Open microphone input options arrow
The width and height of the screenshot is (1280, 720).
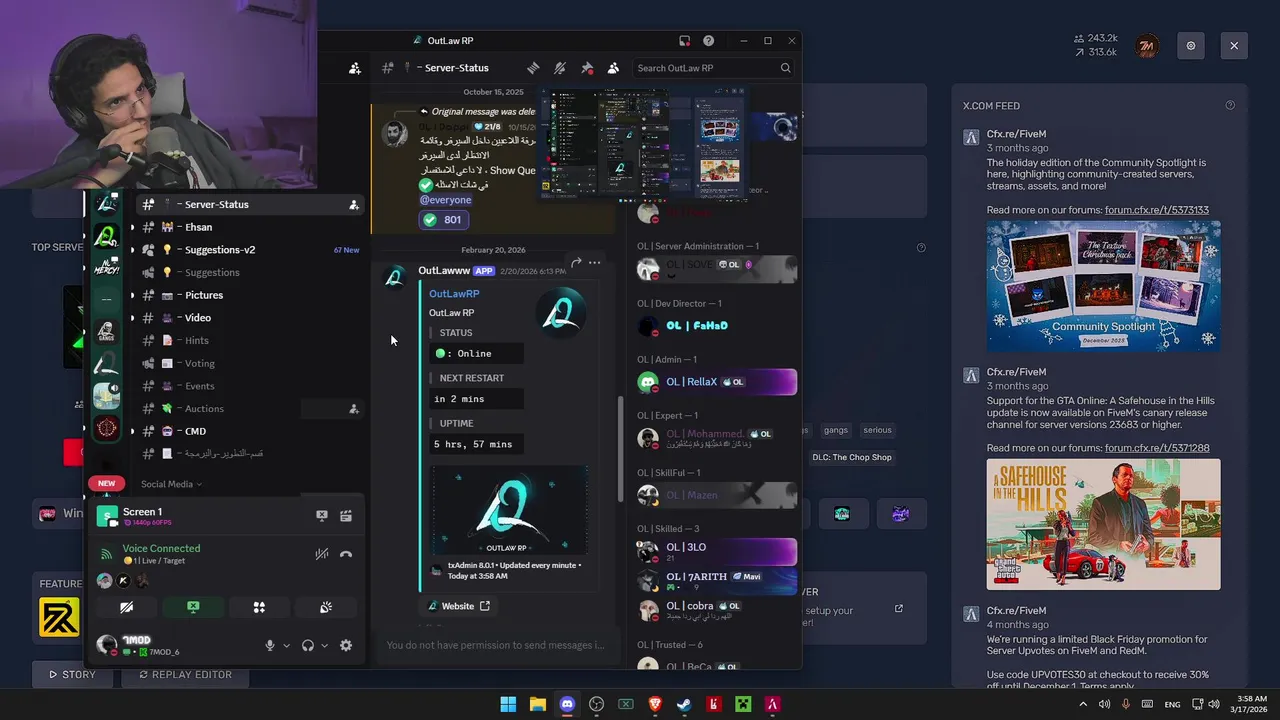point(286,646)
